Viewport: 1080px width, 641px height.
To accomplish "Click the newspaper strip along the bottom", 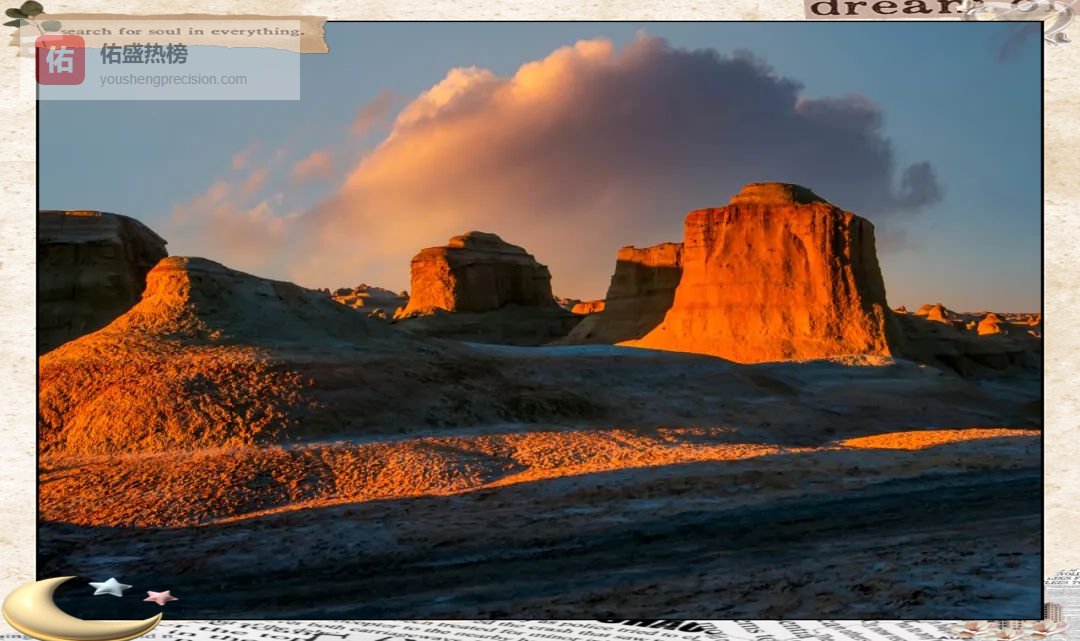I will (x=500, y=630).
